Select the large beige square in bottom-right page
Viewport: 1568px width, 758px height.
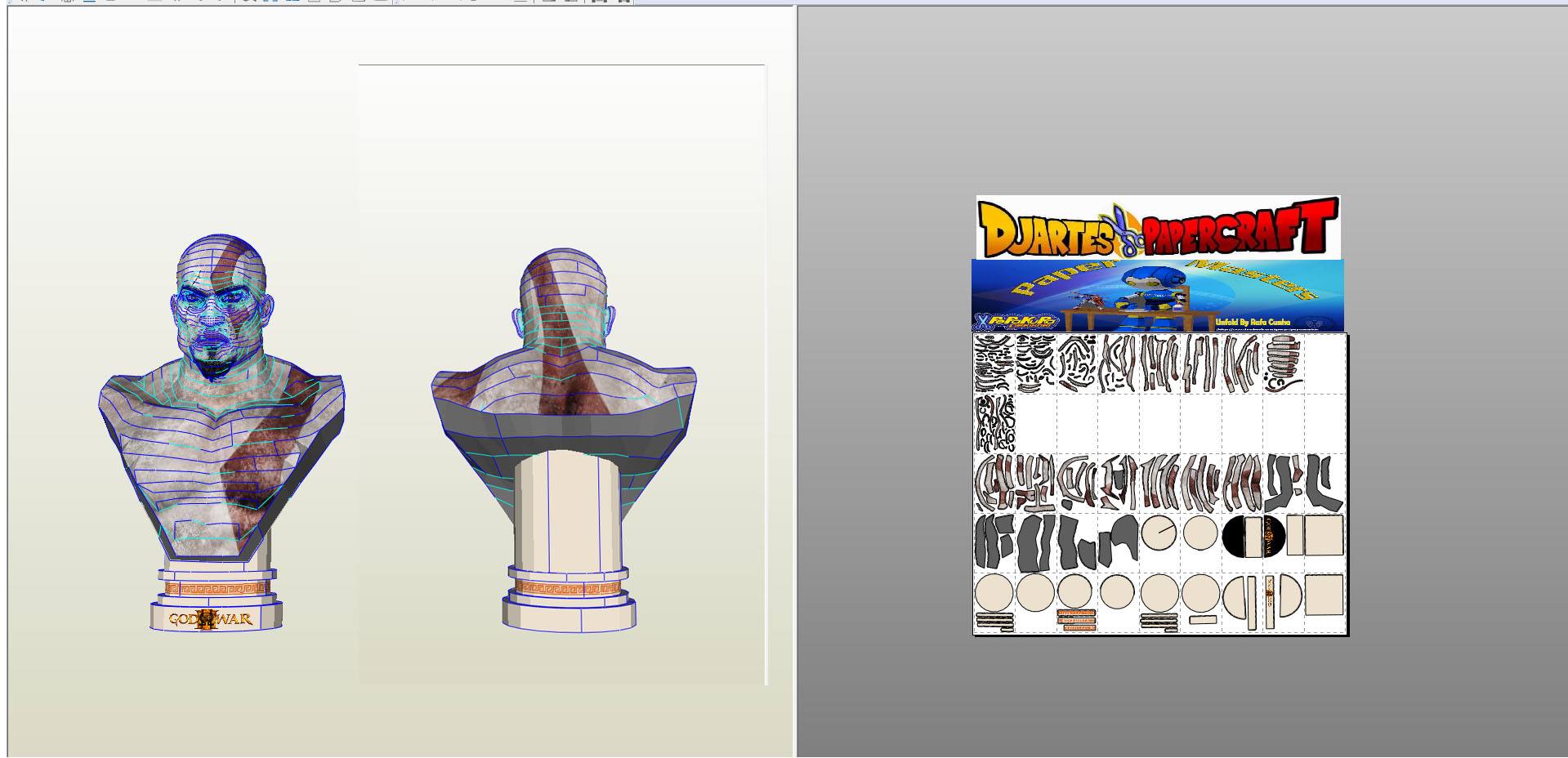coord(1325,594)
